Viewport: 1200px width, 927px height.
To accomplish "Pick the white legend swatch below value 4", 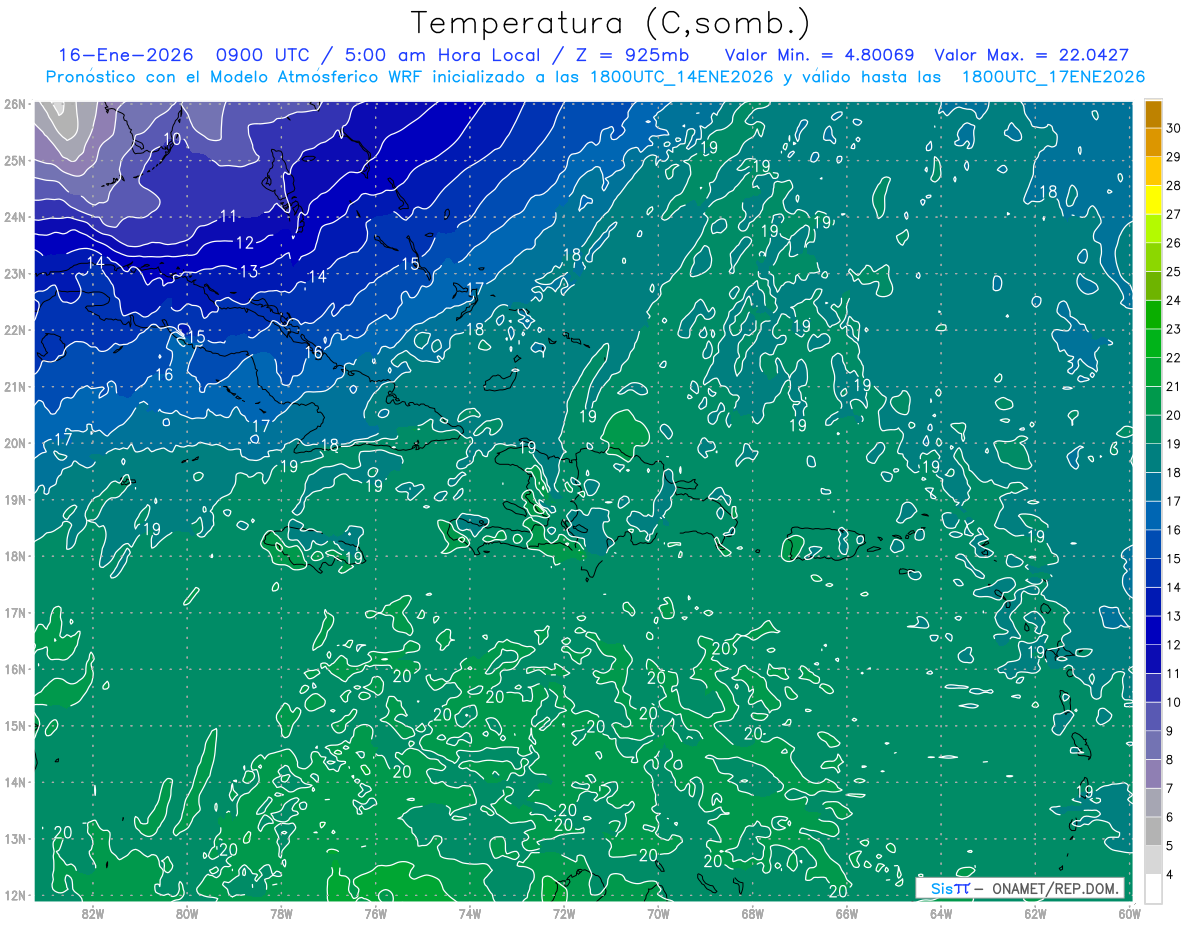I will [x=1153, y=889].
